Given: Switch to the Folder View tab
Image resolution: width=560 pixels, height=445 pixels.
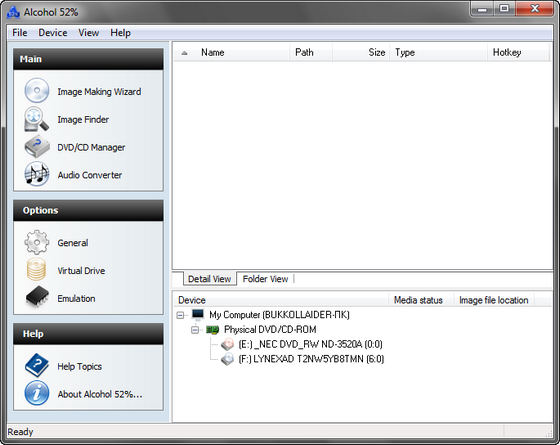Looking at the screenshot, I should pyautogui.click(x=265, y=279).
